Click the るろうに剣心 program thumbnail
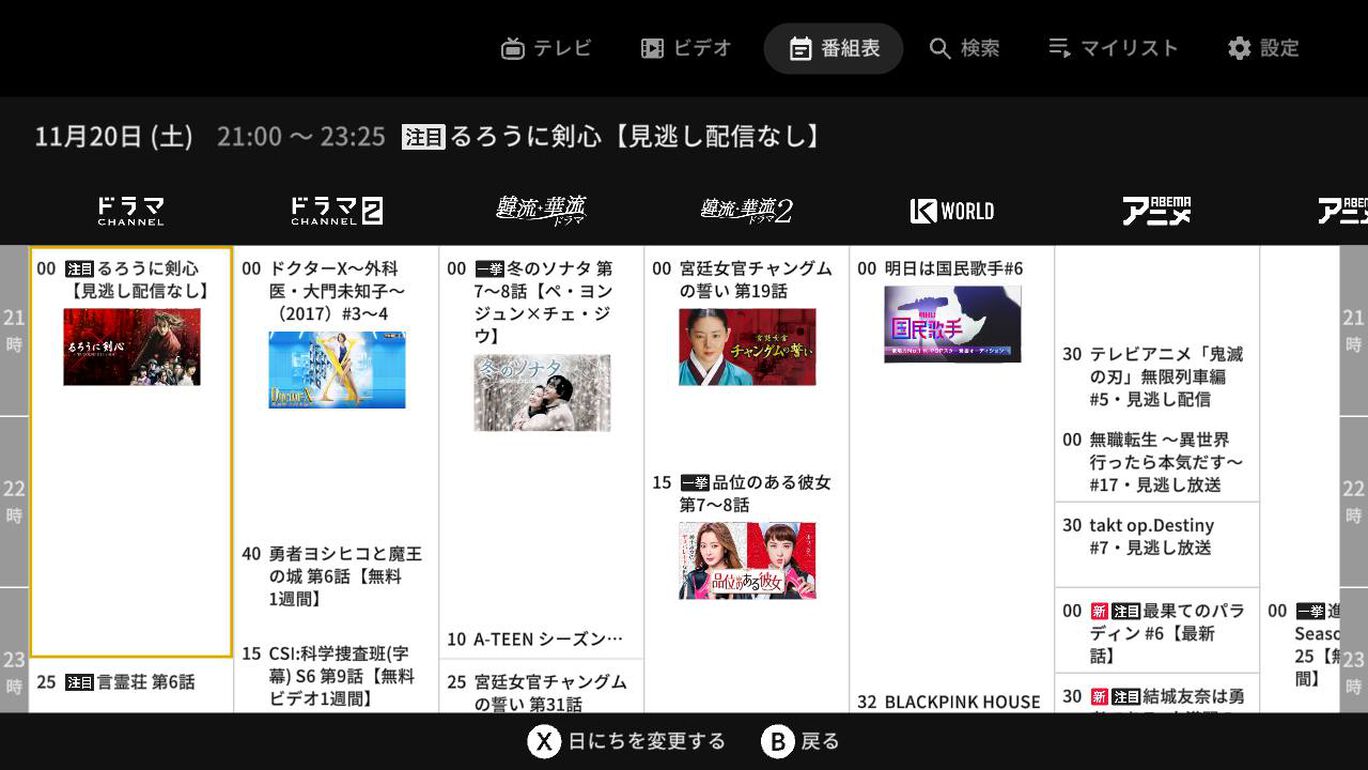Screen dimensions: 1368x770 tap(132, 347)
